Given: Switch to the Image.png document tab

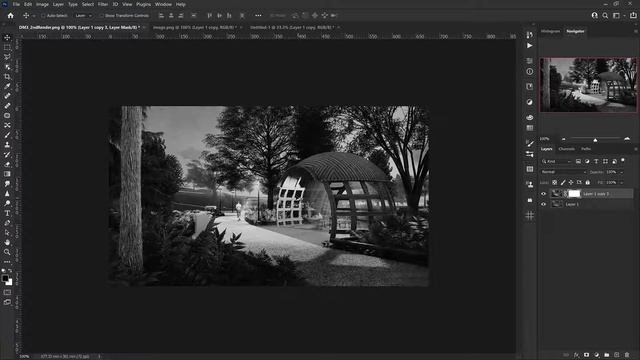Looking at the screenshot, I should pyautogui.click(x=194, y=27).
